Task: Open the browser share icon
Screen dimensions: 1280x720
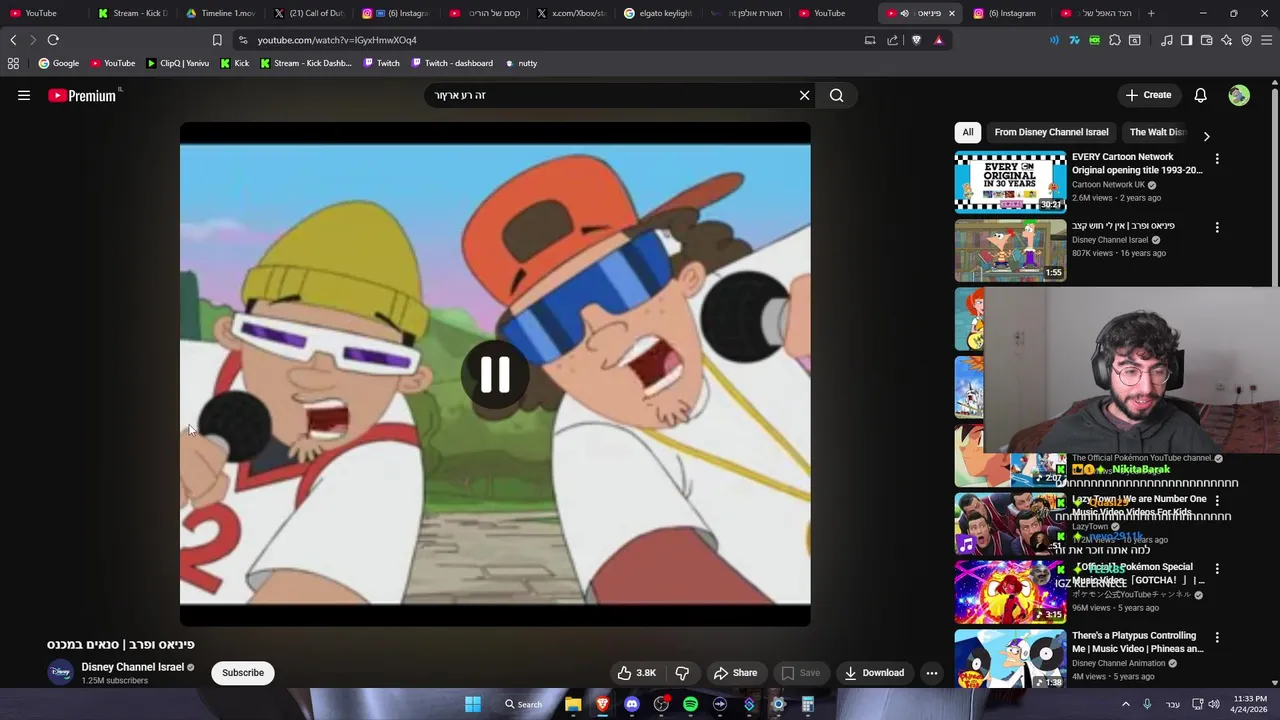Action: [893, 40]
